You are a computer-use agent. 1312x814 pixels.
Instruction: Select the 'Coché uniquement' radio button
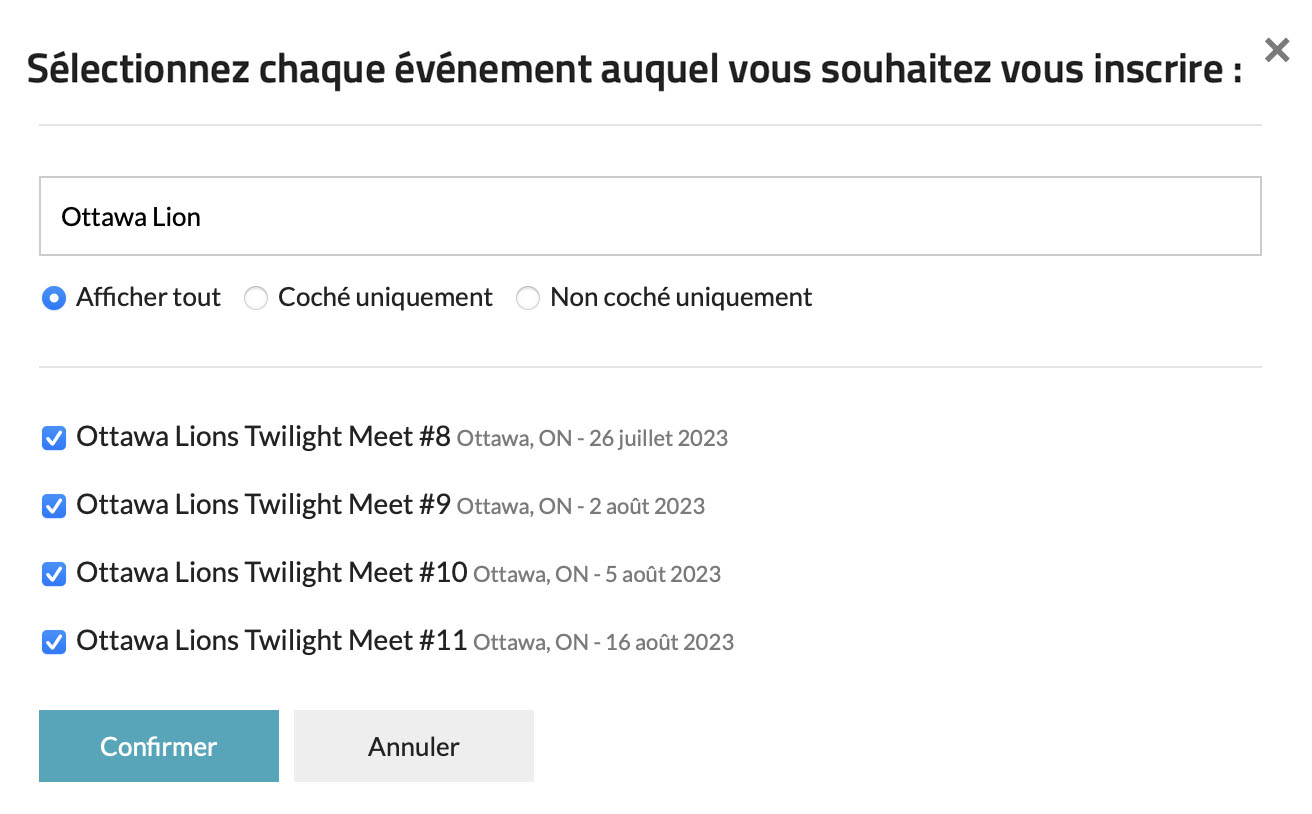tap(256, 298)
